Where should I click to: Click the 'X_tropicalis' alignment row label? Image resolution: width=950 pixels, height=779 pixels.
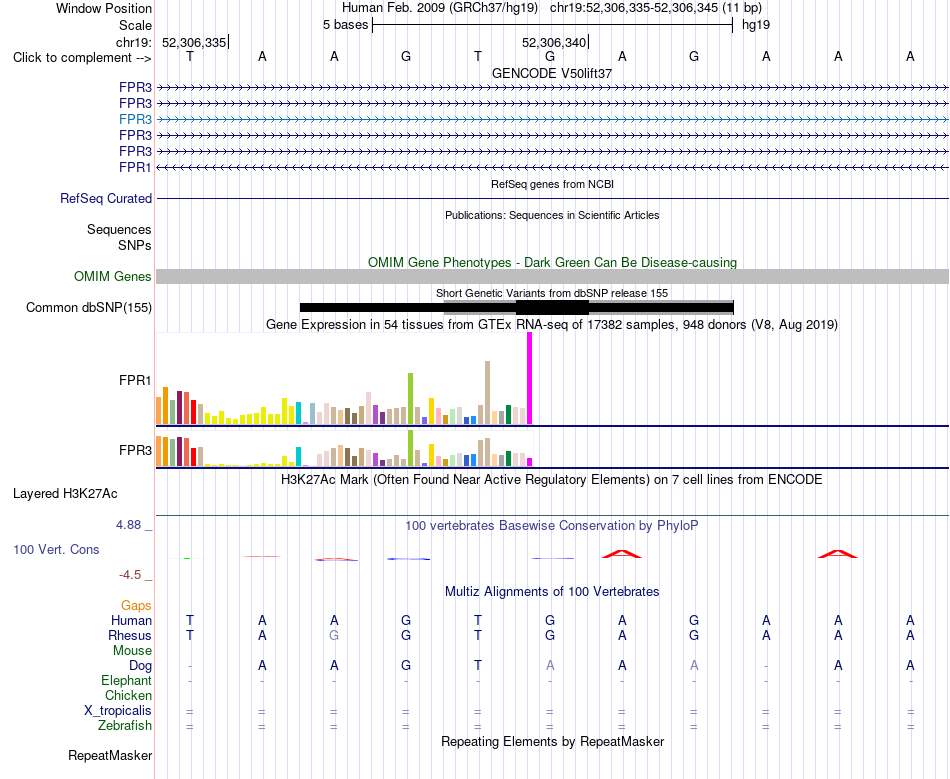click(x=118, y=711)
